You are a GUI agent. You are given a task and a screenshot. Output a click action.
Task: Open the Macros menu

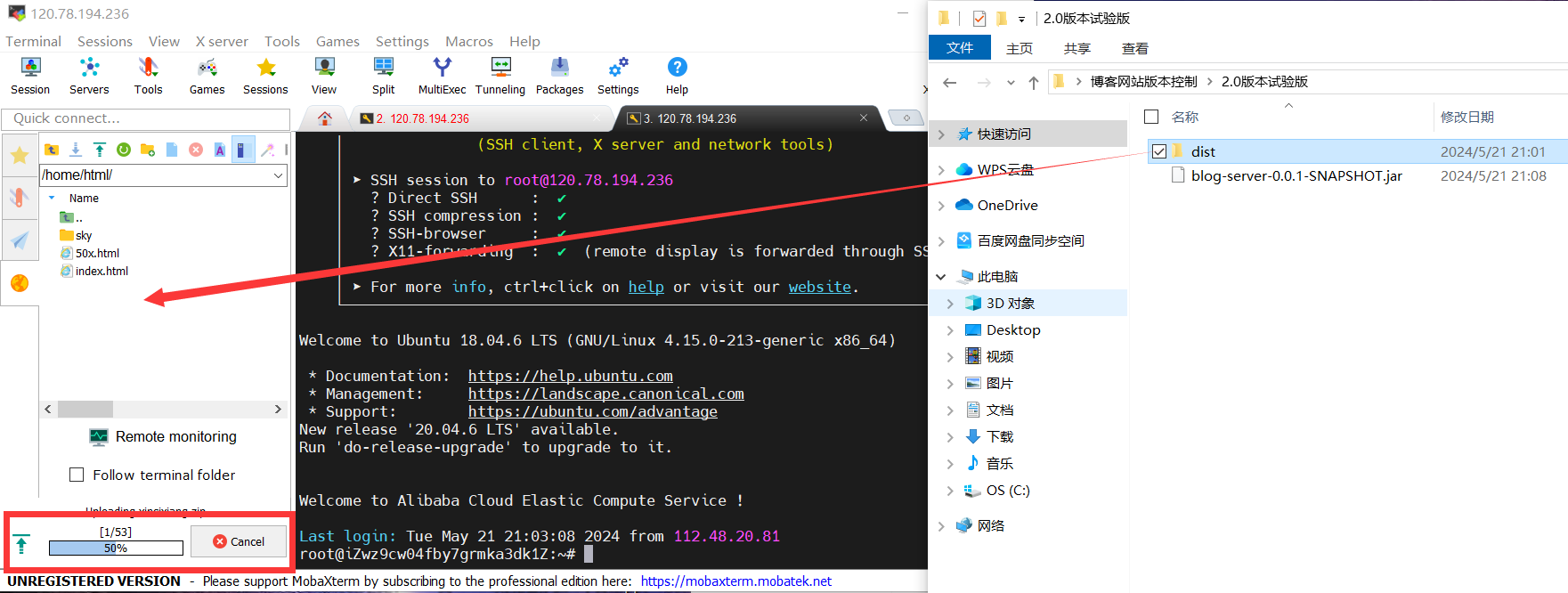point(468,42)
